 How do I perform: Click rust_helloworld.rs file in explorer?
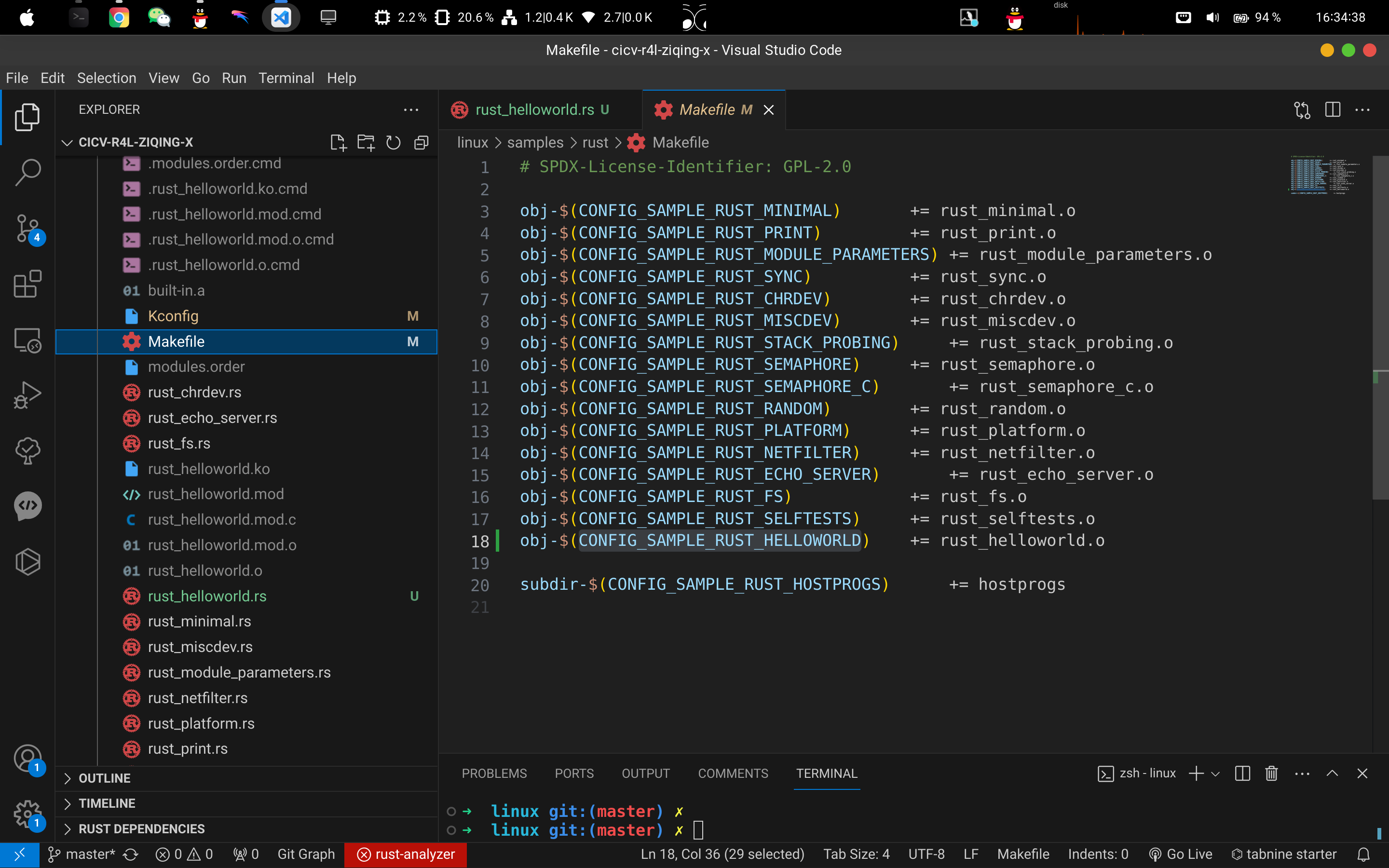[x=206, y=595]
